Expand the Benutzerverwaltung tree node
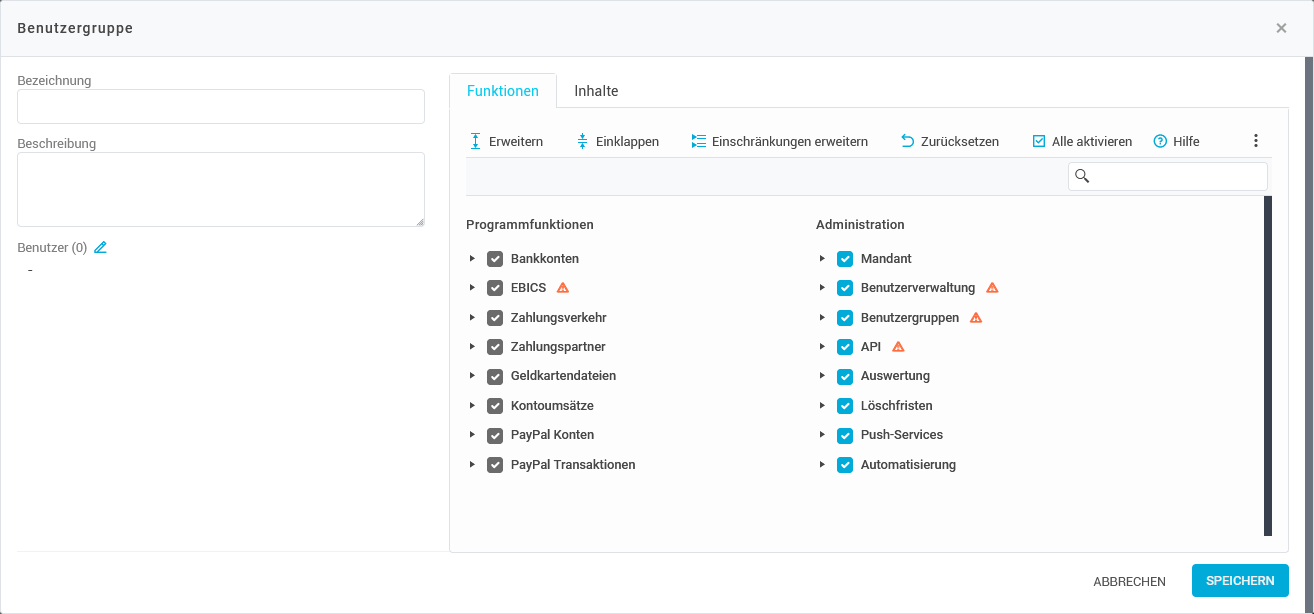This screenshot has width=1314, height=614. pos(822,288)
